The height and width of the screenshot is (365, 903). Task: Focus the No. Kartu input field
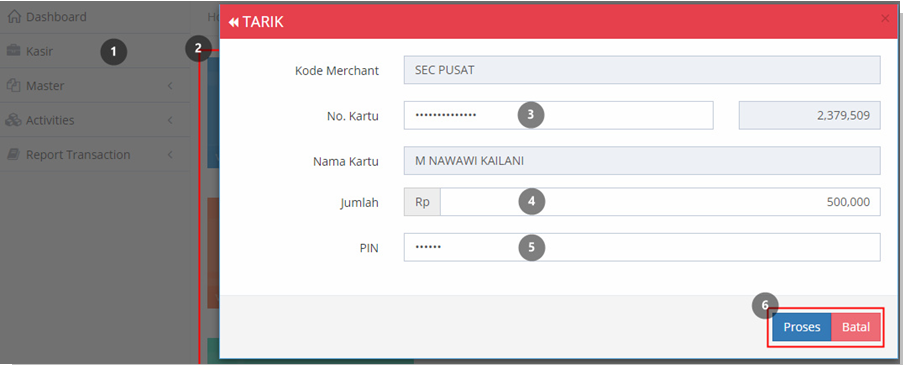(x=558, y=116)
